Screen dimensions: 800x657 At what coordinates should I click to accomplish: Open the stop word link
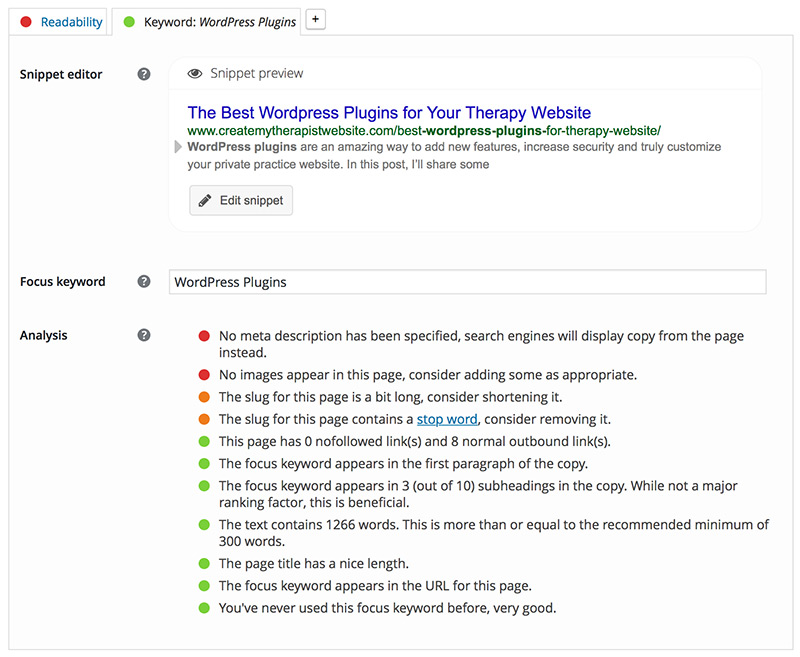pos(447,419)
